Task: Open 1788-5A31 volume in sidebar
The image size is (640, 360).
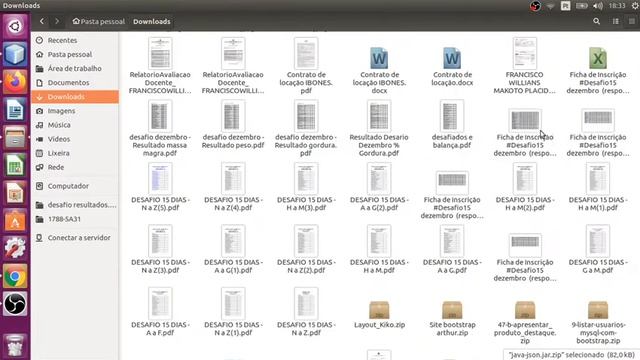Action: 75,219
